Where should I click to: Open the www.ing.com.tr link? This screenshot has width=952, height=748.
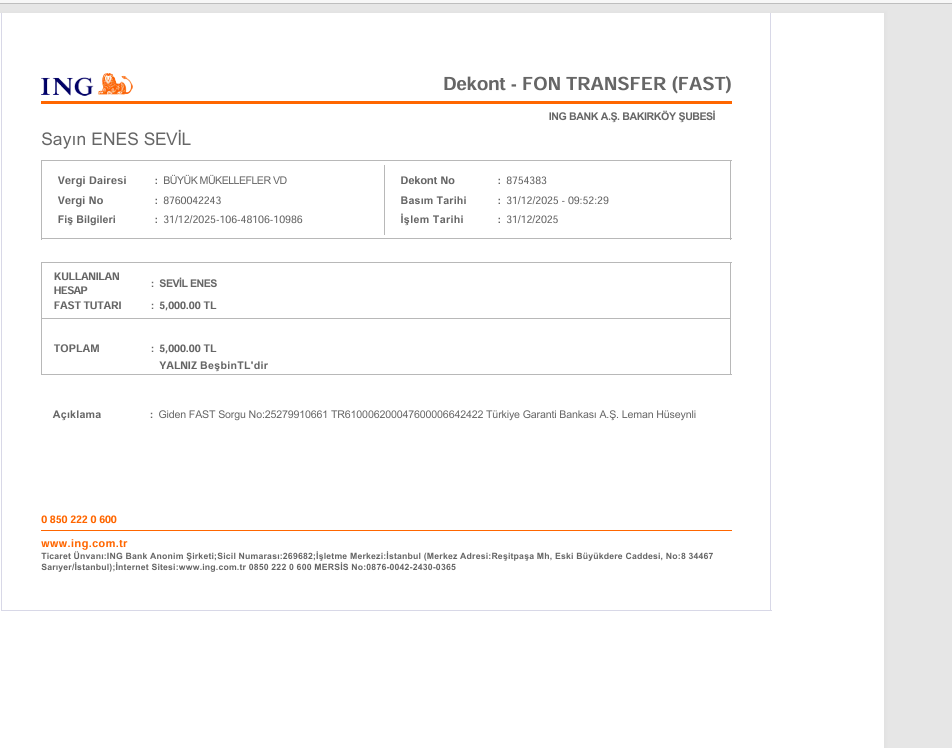coord(84,543)
